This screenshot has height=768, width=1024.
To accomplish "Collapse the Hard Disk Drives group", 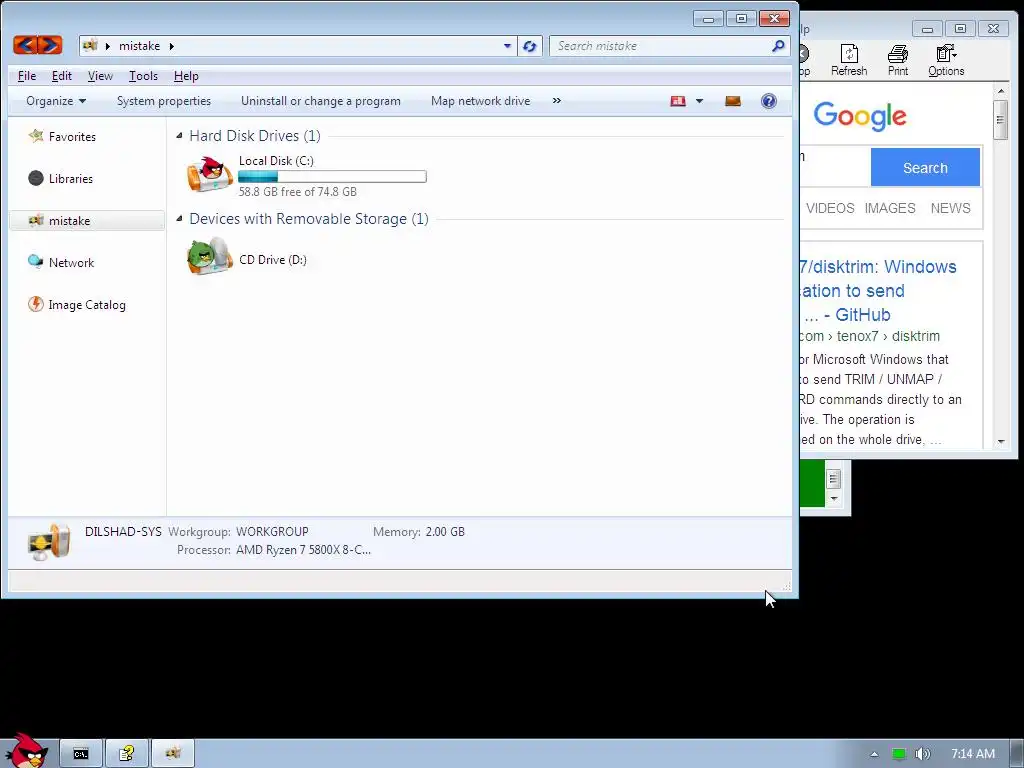I will coord(179,135).
